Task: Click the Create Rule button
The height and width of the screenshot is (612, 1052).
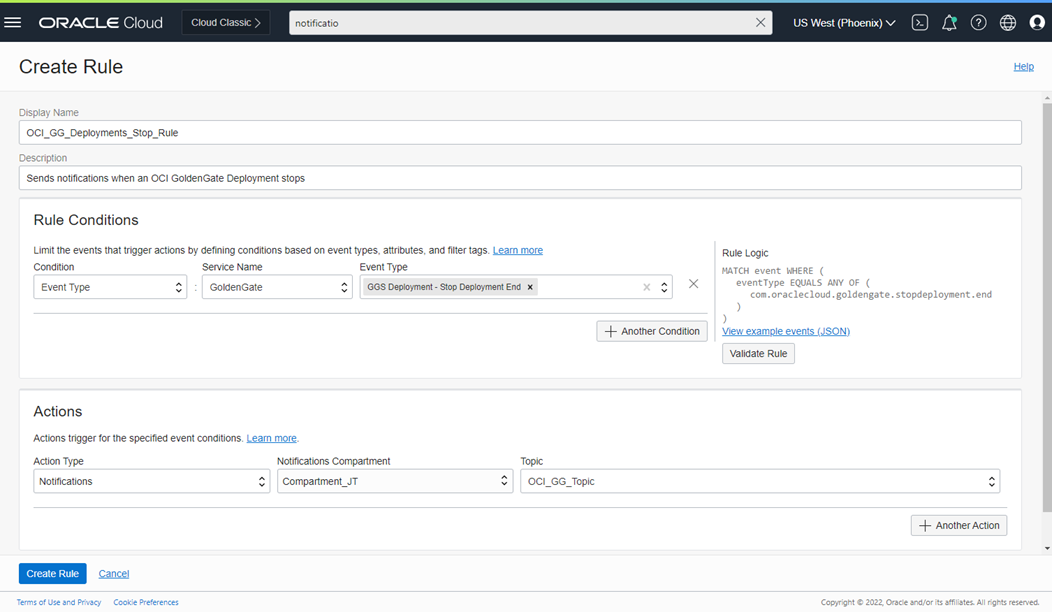Action: 52,573
